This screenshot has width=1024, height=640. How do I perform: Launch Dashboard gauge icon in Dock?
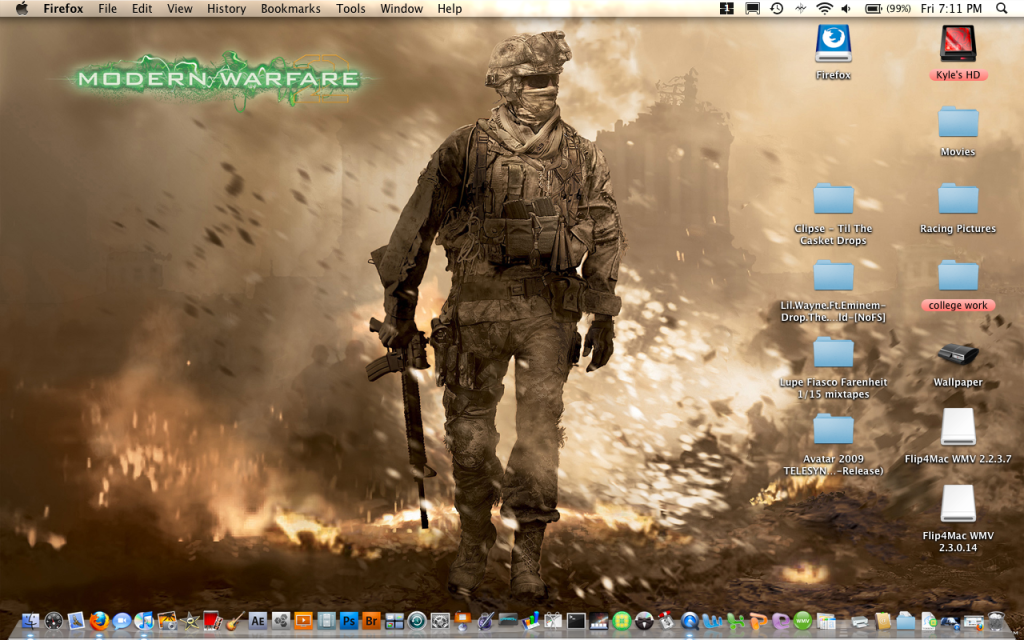[x=54, y=620]
